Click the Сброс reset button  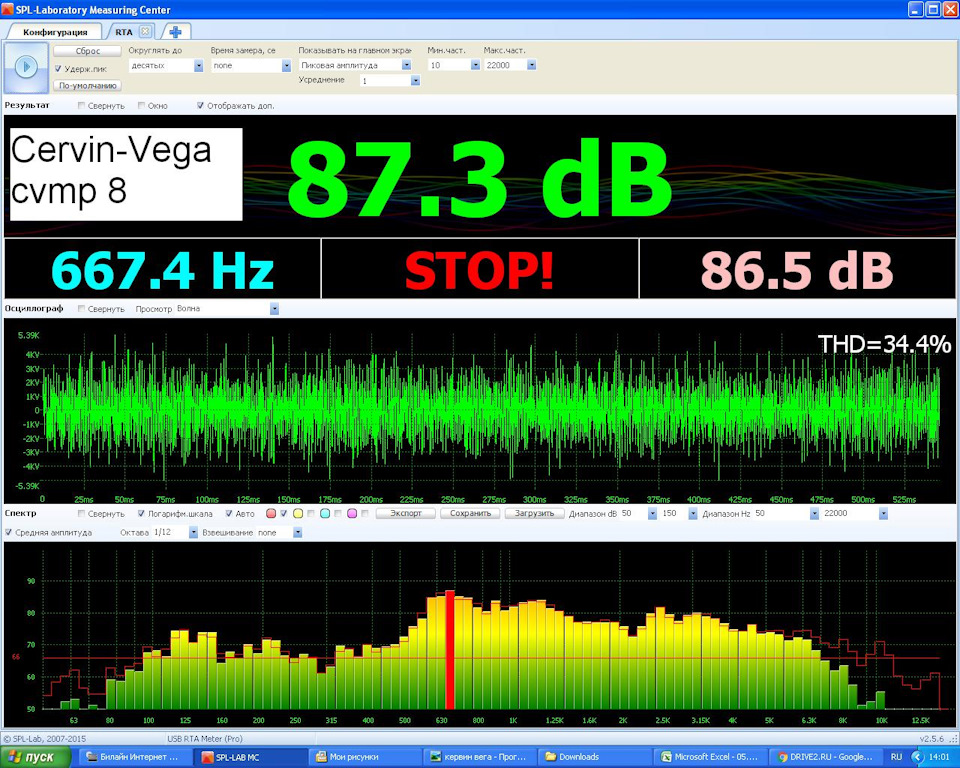(x=88, y=51)
